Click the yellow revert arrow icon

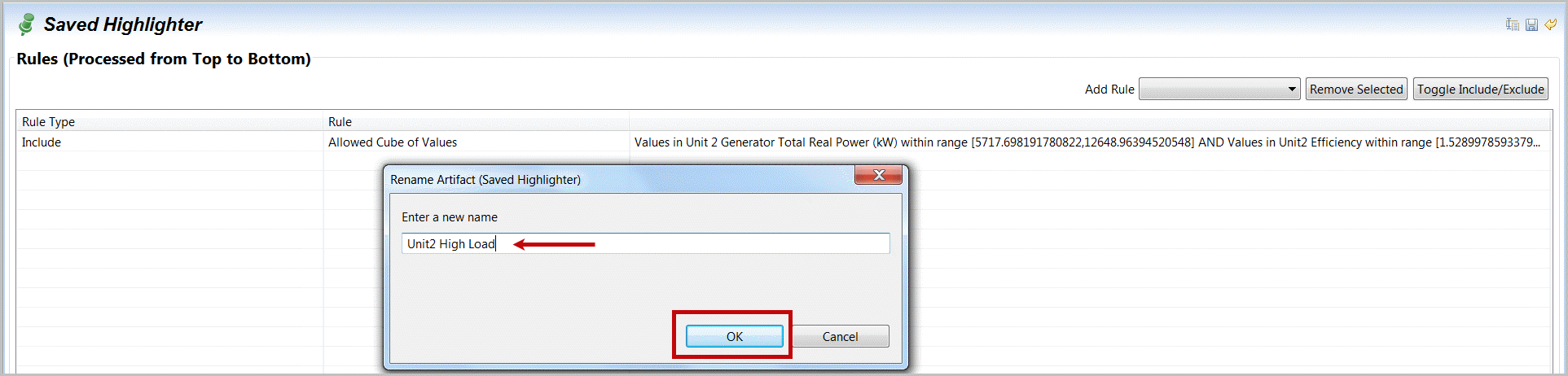point(1551,24)
